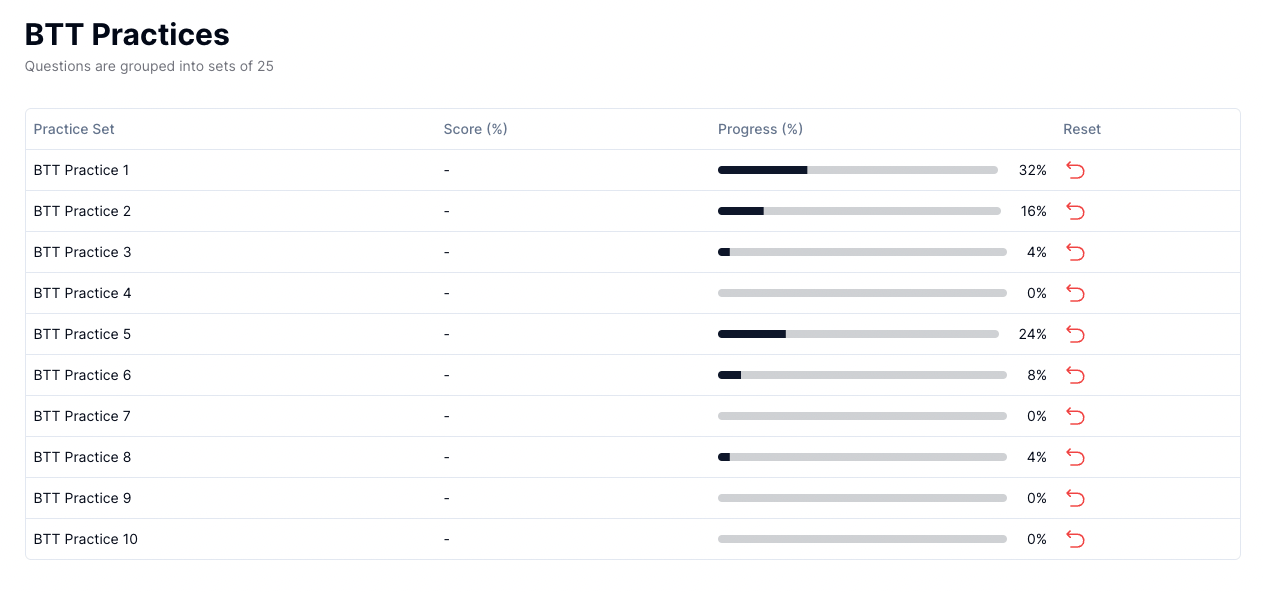The width and height of the screenshot is (1263, 592).
Task: Click reset icon for BTT Practice 3
Action: click(x=1075, y=252)
